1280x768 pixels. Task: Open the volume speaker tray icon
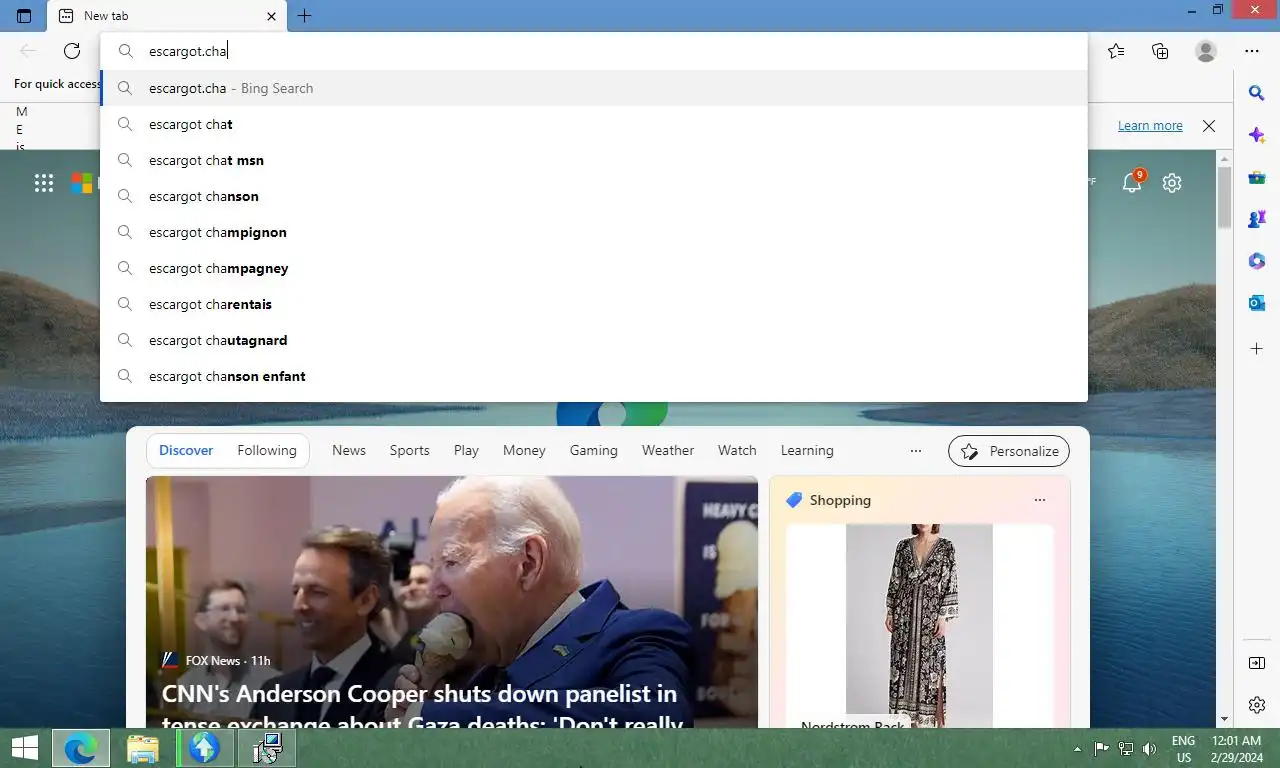[1150, 748]
